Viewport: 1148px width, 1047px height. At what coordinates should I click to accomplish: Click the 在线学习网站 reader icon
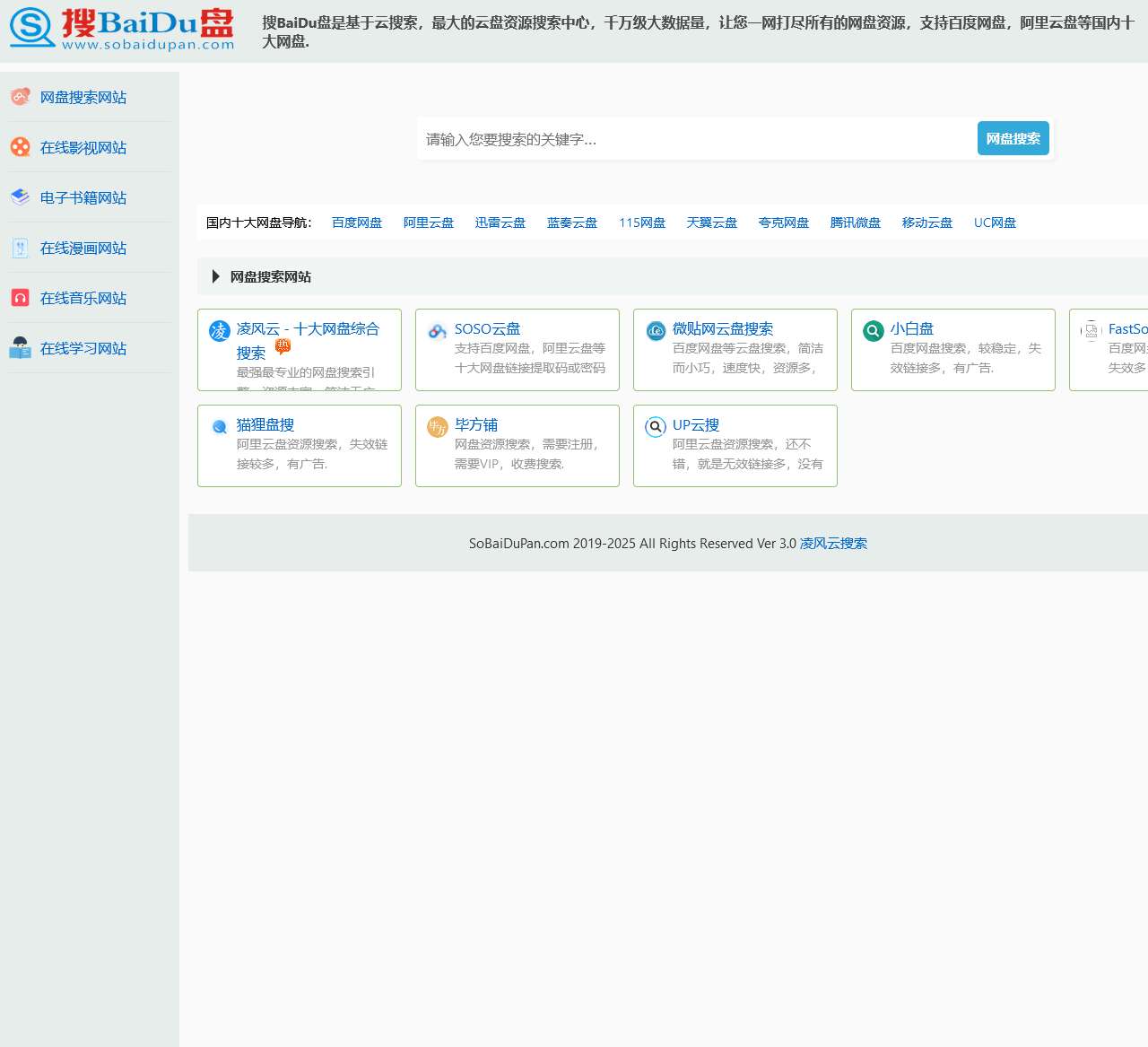pyautogui.click(x=20, y=348)
